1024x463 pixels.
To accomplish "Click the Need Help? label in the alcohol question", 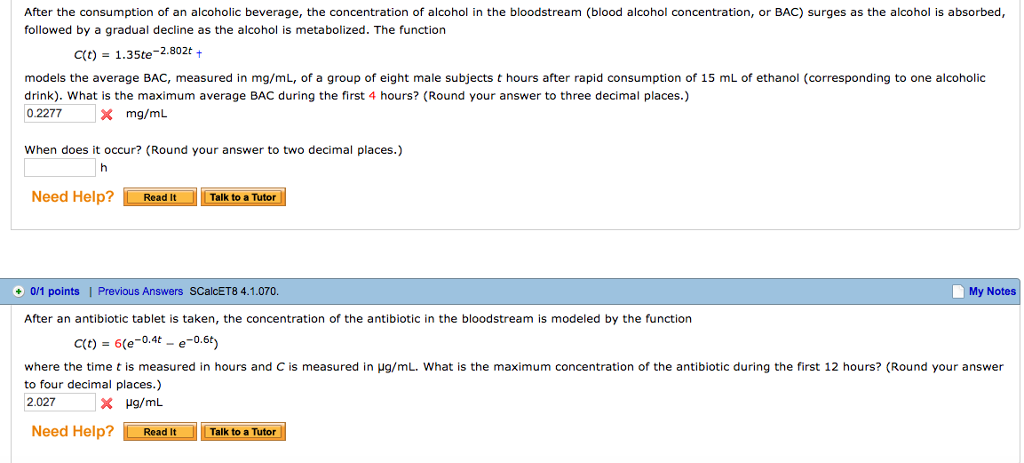I will (73, 197).
